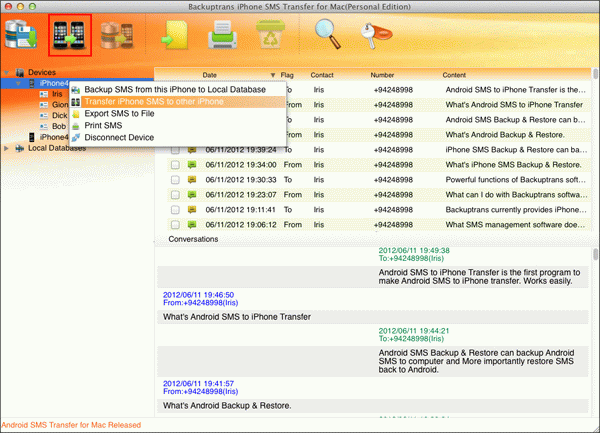The width and height of the screenshot is (600, 433).
Task: Click the Devices folder icon in sidebar
Action: click(20, 72)
